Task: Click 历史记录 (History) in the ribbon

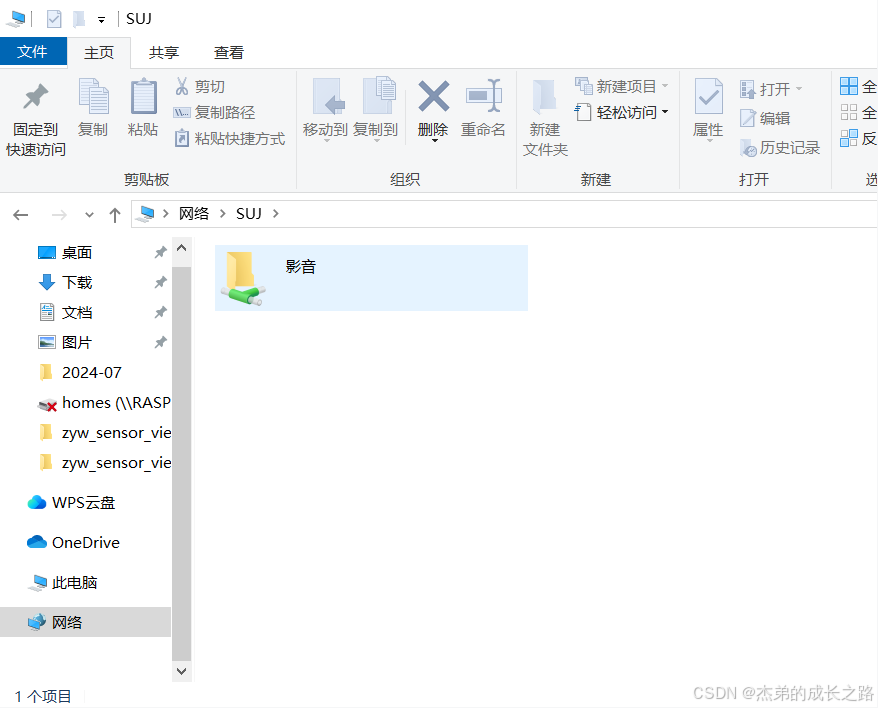Action: pos(779,148)
